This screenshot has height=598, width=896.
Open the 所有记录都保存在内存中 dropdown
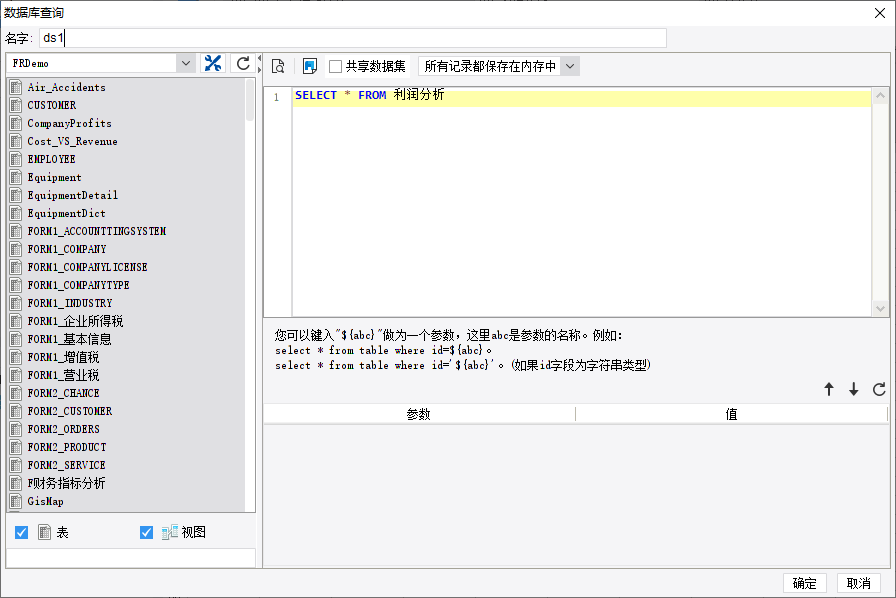[x=570, y=66]
